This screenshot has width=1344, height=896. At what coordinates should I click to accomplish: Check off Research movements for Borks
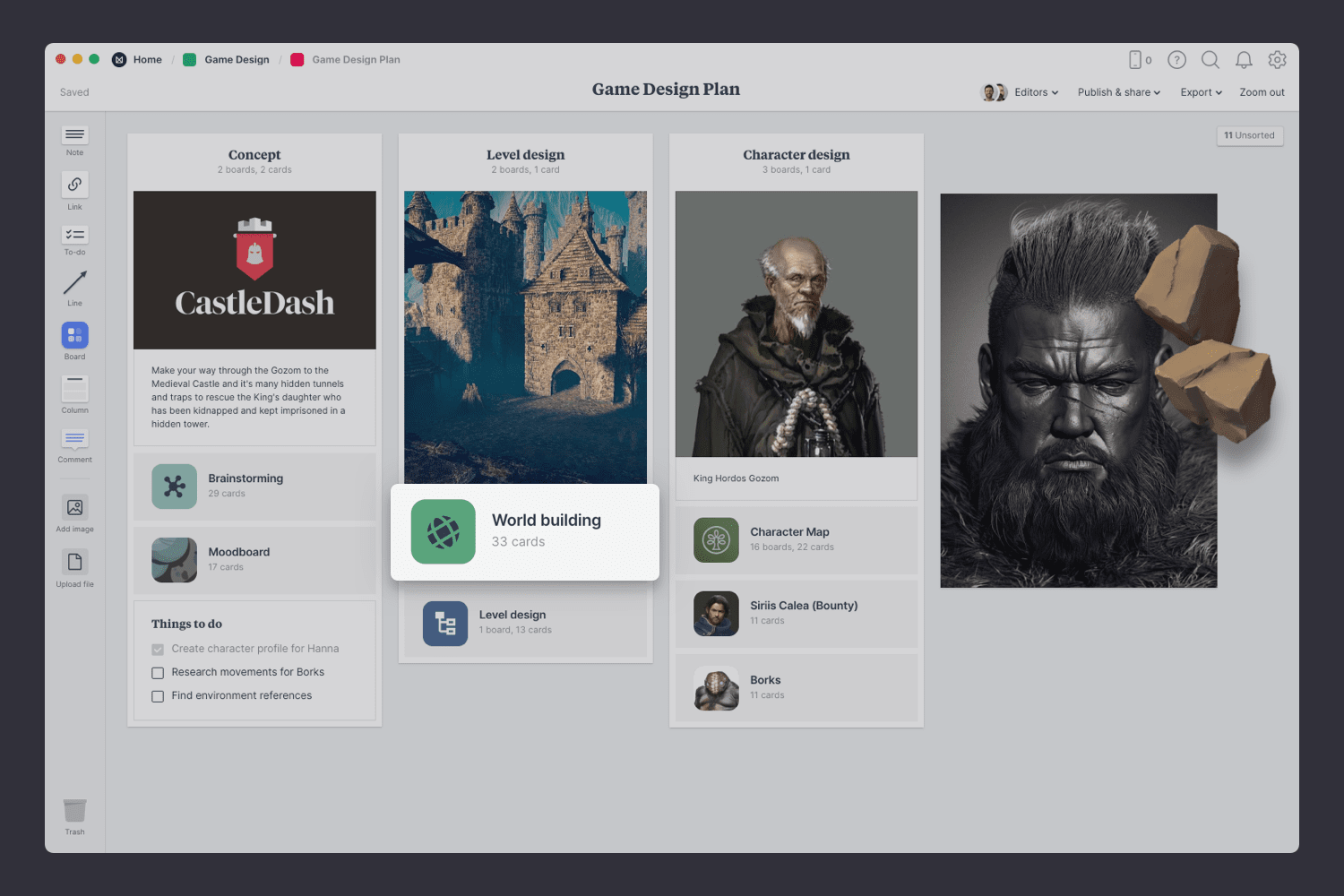click(x=158, y=672)
